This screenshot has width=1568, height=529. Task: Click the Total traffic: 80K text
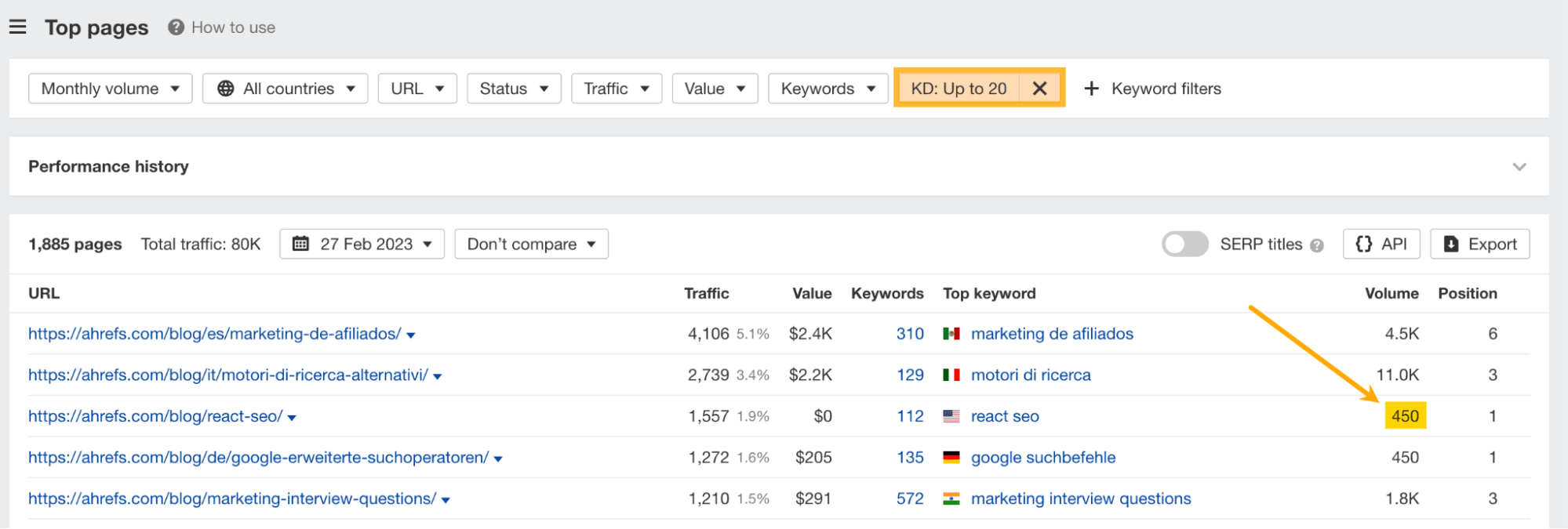tap(201, 244)
